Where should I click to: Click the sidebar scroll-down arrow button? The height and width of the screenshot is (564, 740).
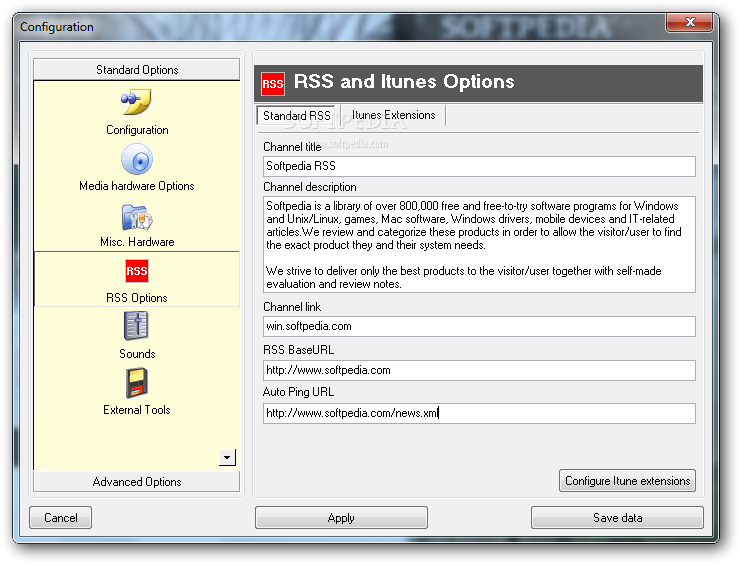tap(227, 457)
